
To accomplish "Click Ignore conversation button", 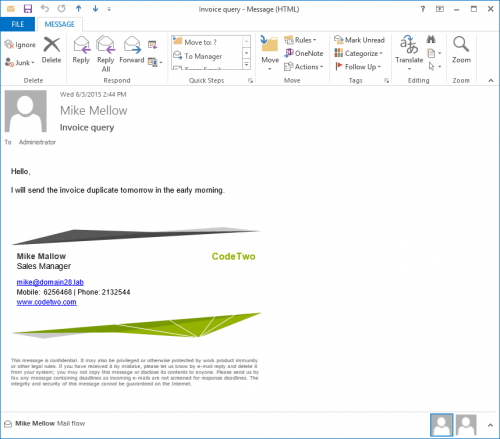I will (20, 45).
